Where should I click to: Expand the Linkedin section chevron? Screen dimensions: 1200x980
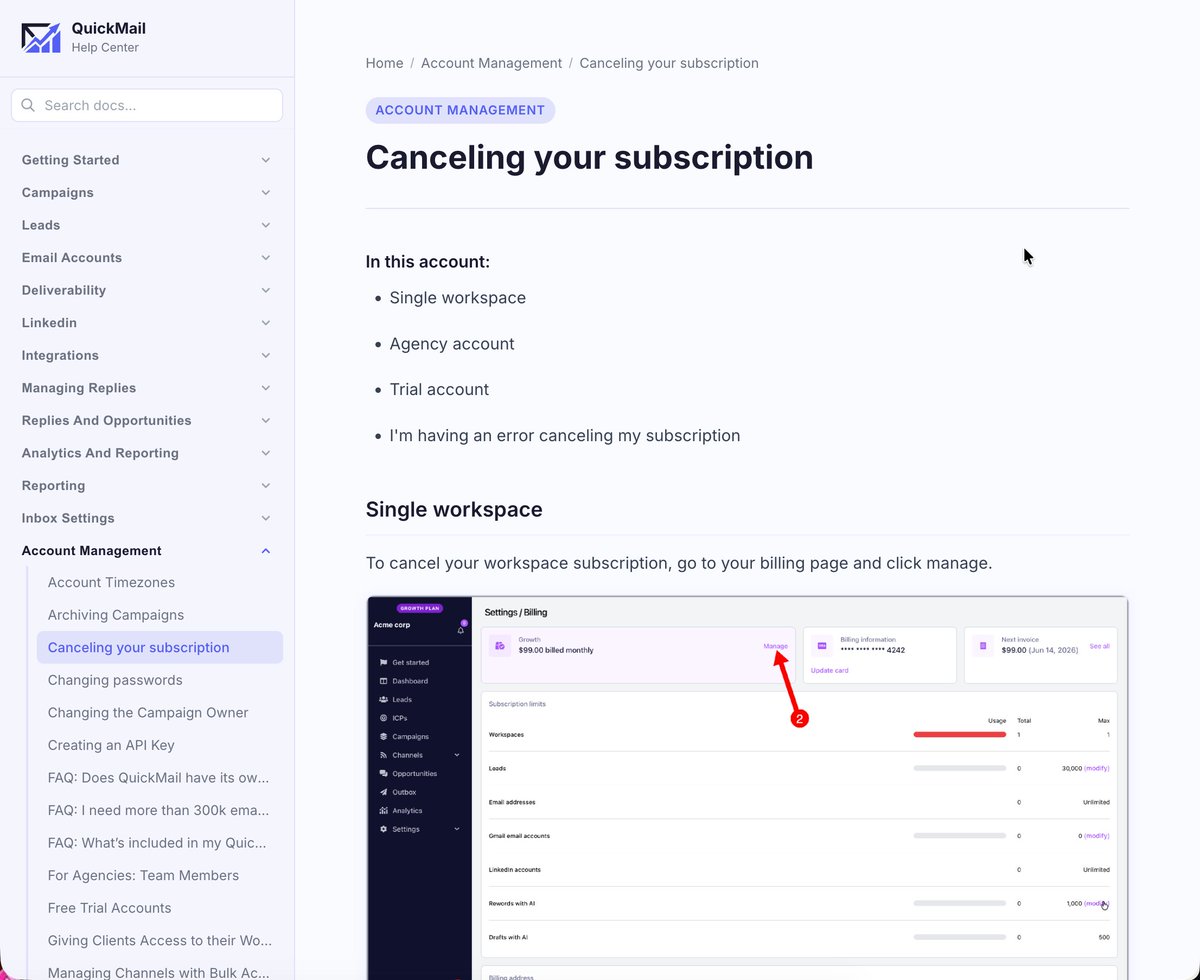coord(265,323)
